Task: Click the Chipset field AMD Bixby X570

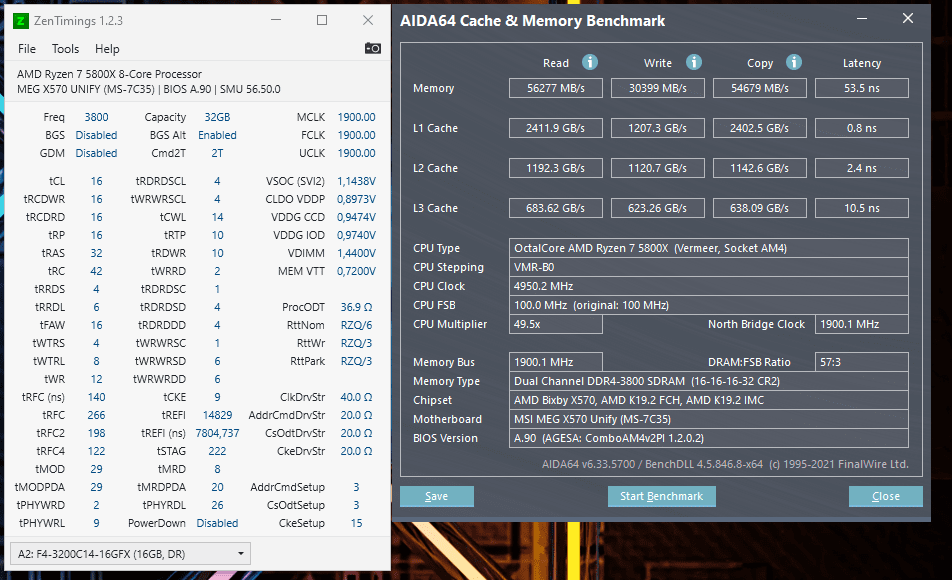Action: [x=709, y=400]
